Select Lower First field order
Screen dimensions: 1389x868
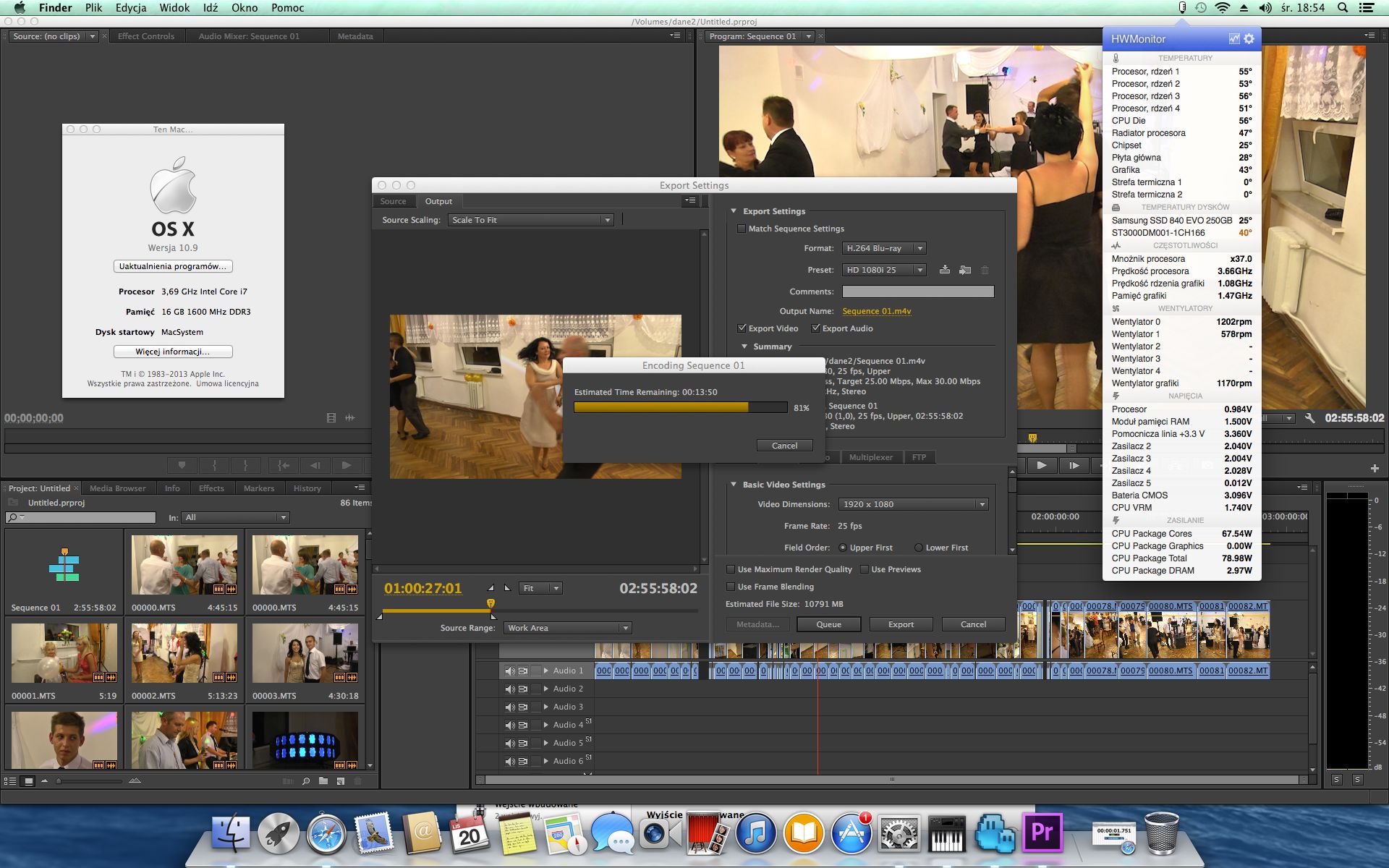918,548
